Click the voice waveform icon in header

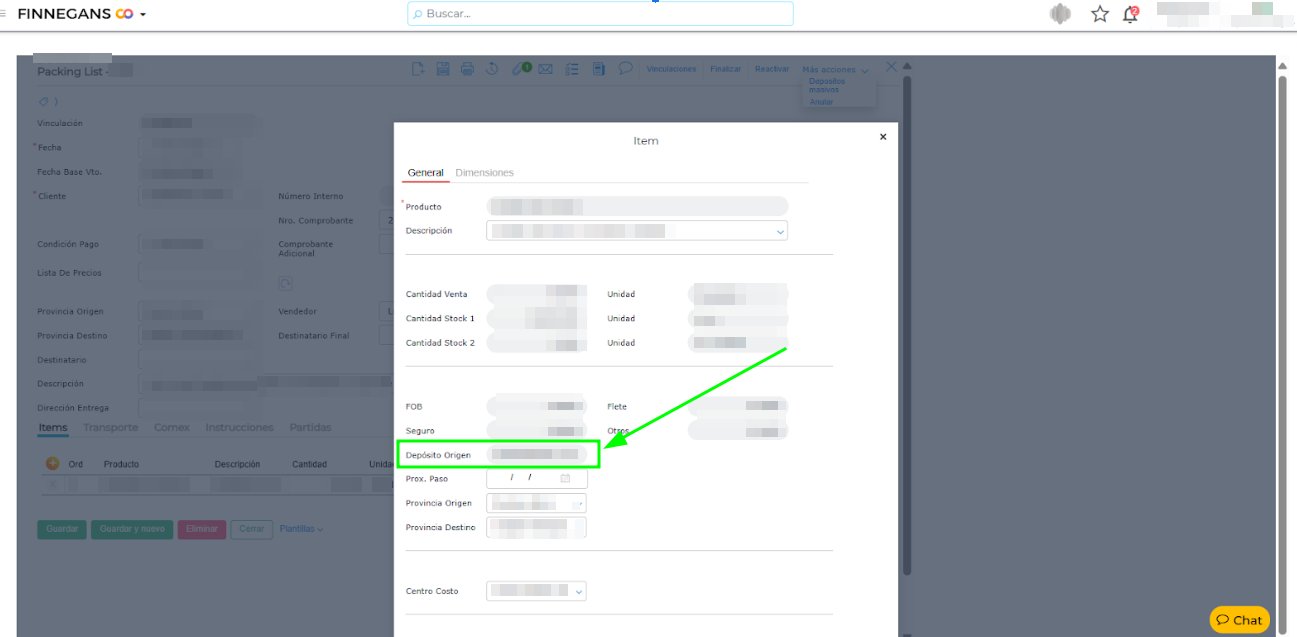[1060, 14]
